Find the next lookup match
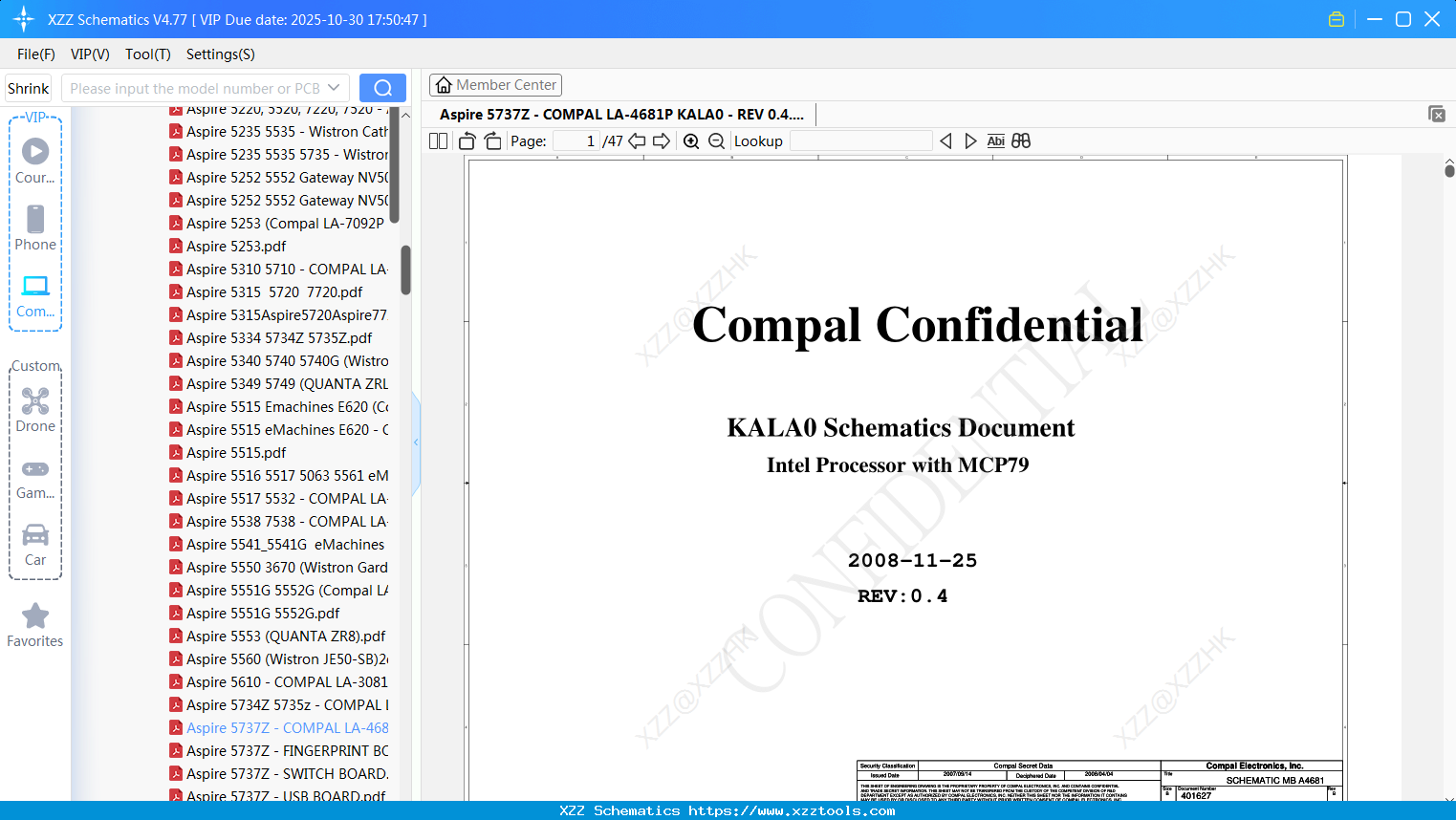Viewport: 1456px width, 820px height. tap(970, 141)
